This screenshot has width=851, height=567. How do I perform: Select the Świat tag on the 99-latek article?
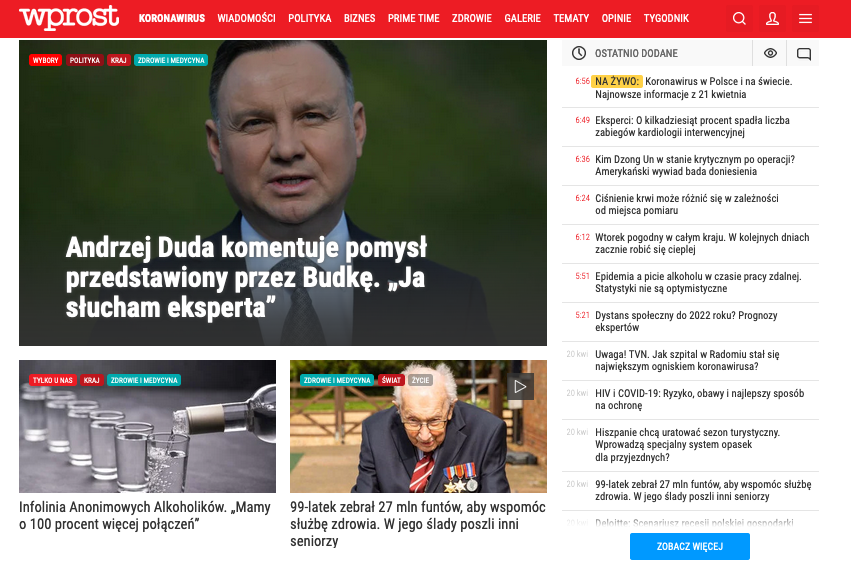point(391,380)
